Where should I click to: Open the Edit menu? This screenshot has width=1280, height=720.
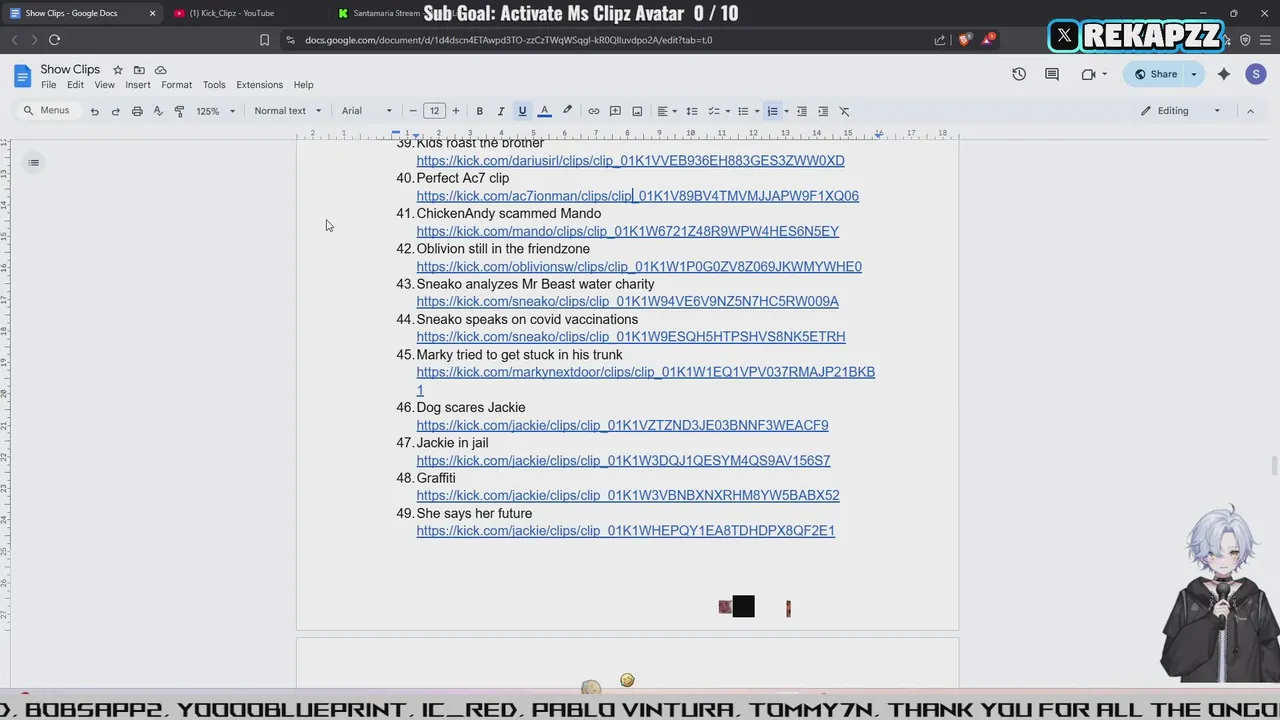pos(75,85)
